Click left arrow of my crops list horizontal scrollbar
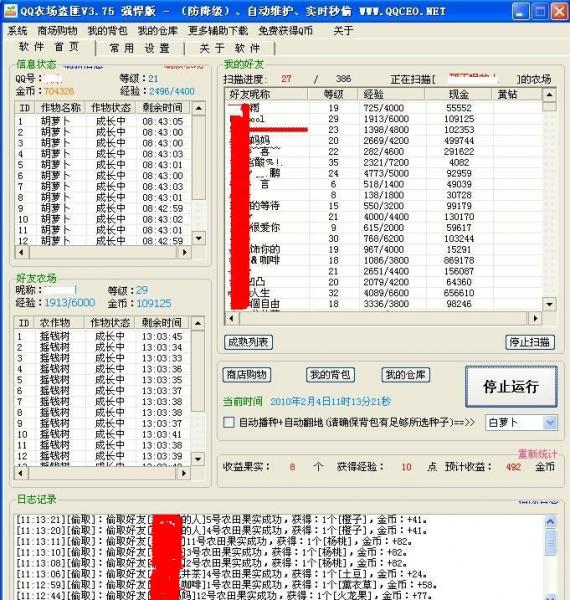 [21, 253]
